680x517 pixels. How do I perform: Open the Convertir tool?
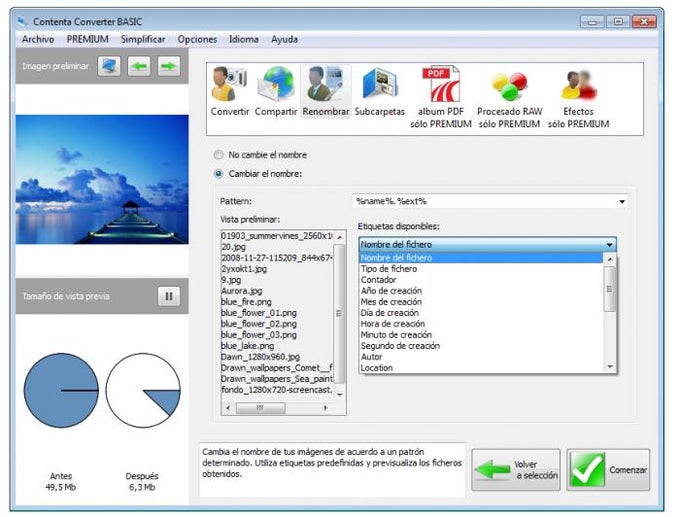point(229,92)
